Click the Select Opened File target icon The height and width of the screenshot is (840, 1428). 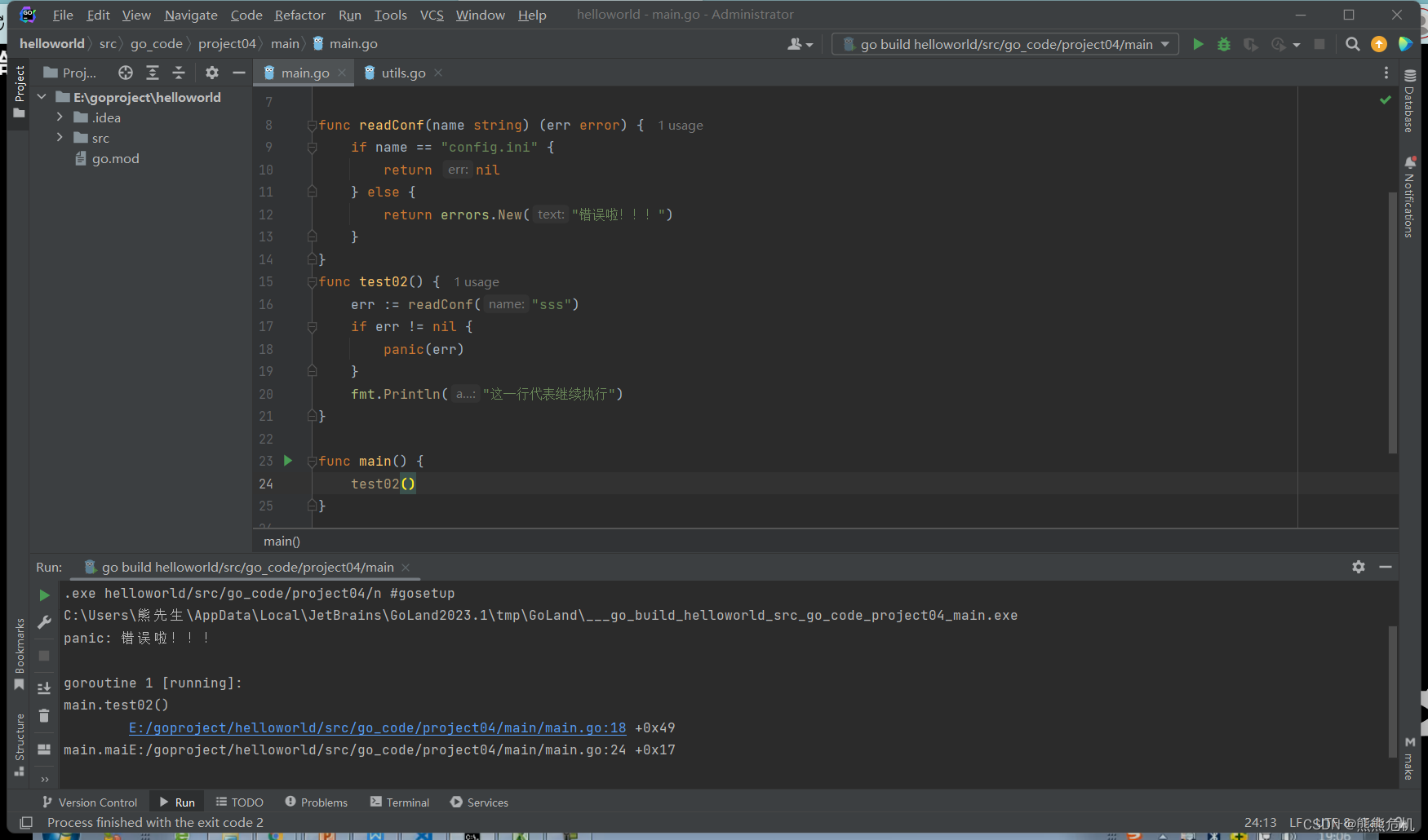tap(125, 73)
